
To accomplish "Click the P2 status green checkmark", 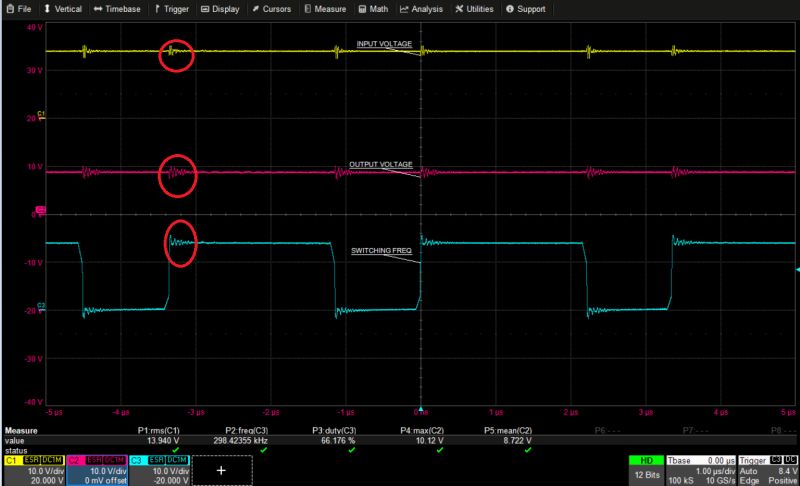I will (263, 450).
